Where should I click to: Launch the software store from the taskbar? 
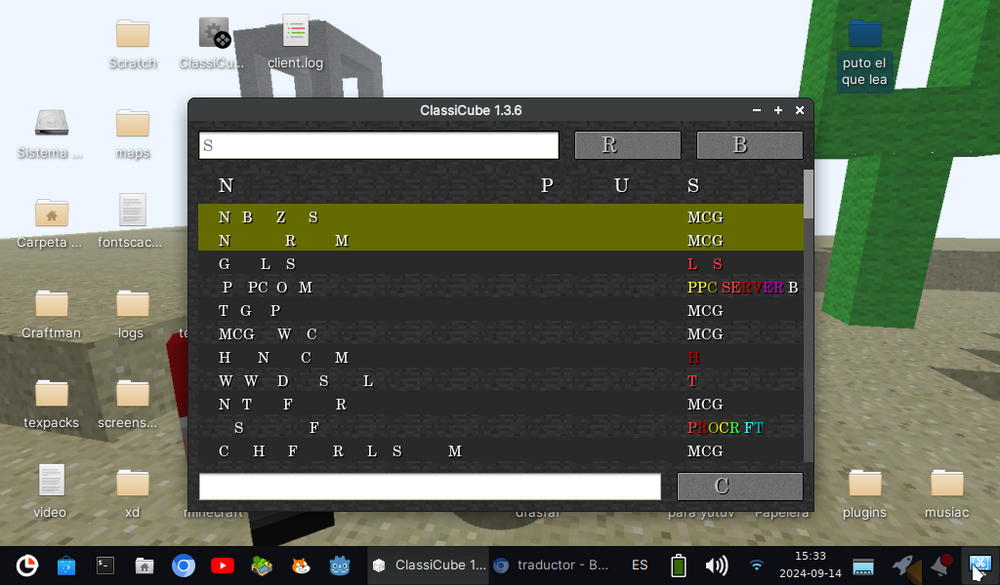(66, 566)
